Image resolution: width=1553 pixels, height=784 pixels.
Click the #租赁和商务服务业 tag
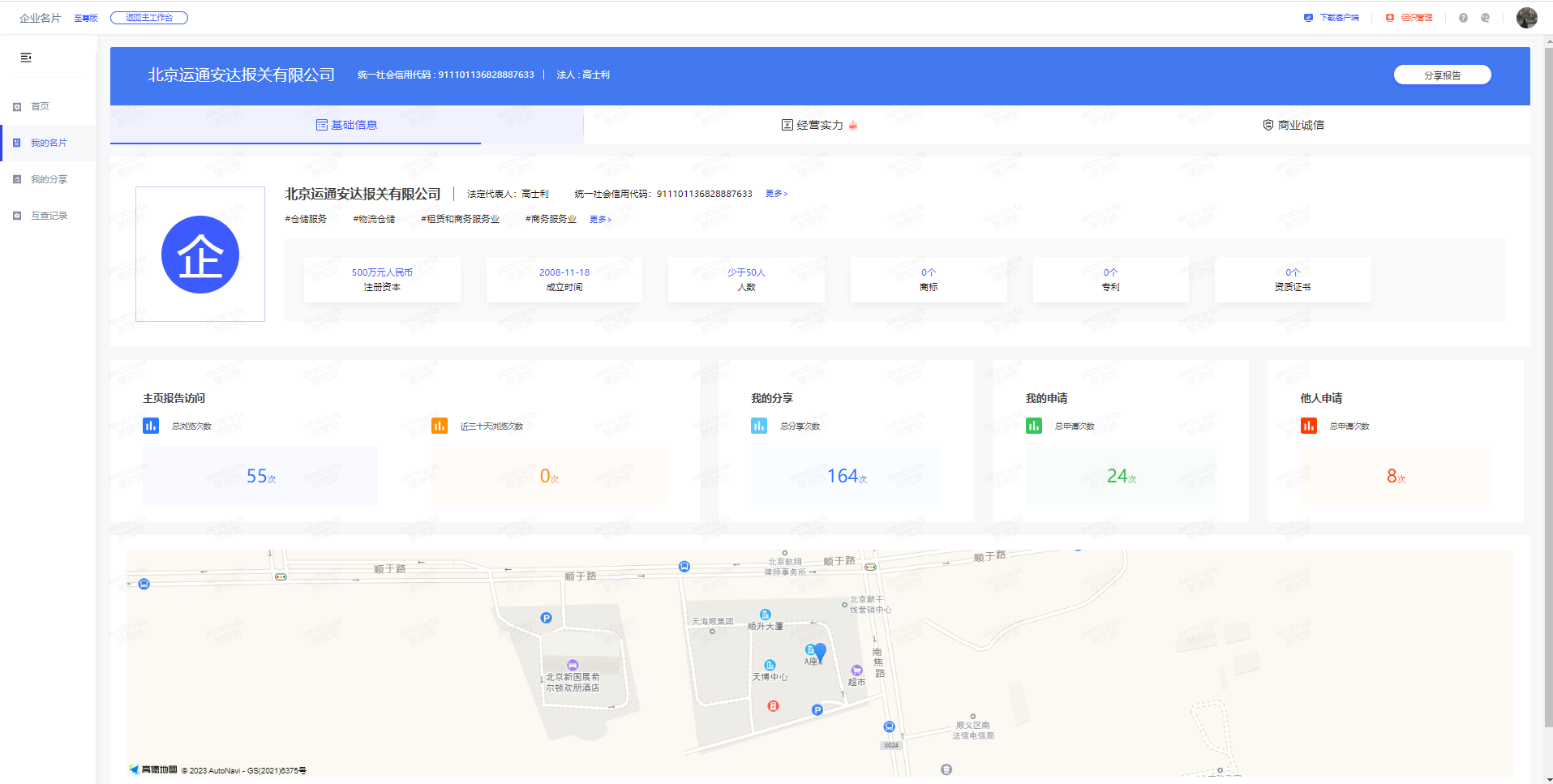460,220
